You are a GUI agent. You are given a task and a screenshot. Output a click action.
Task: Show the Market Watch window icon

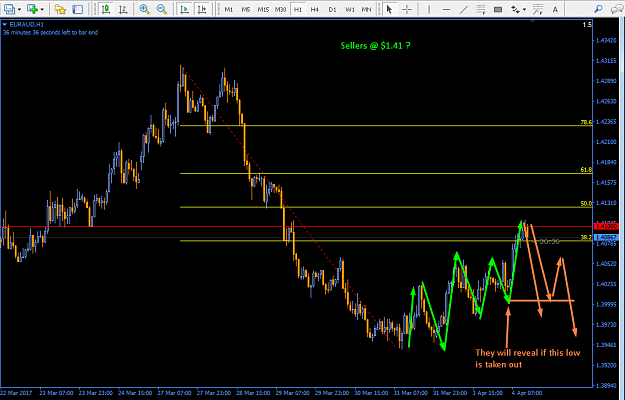click(x=77, y=9)
